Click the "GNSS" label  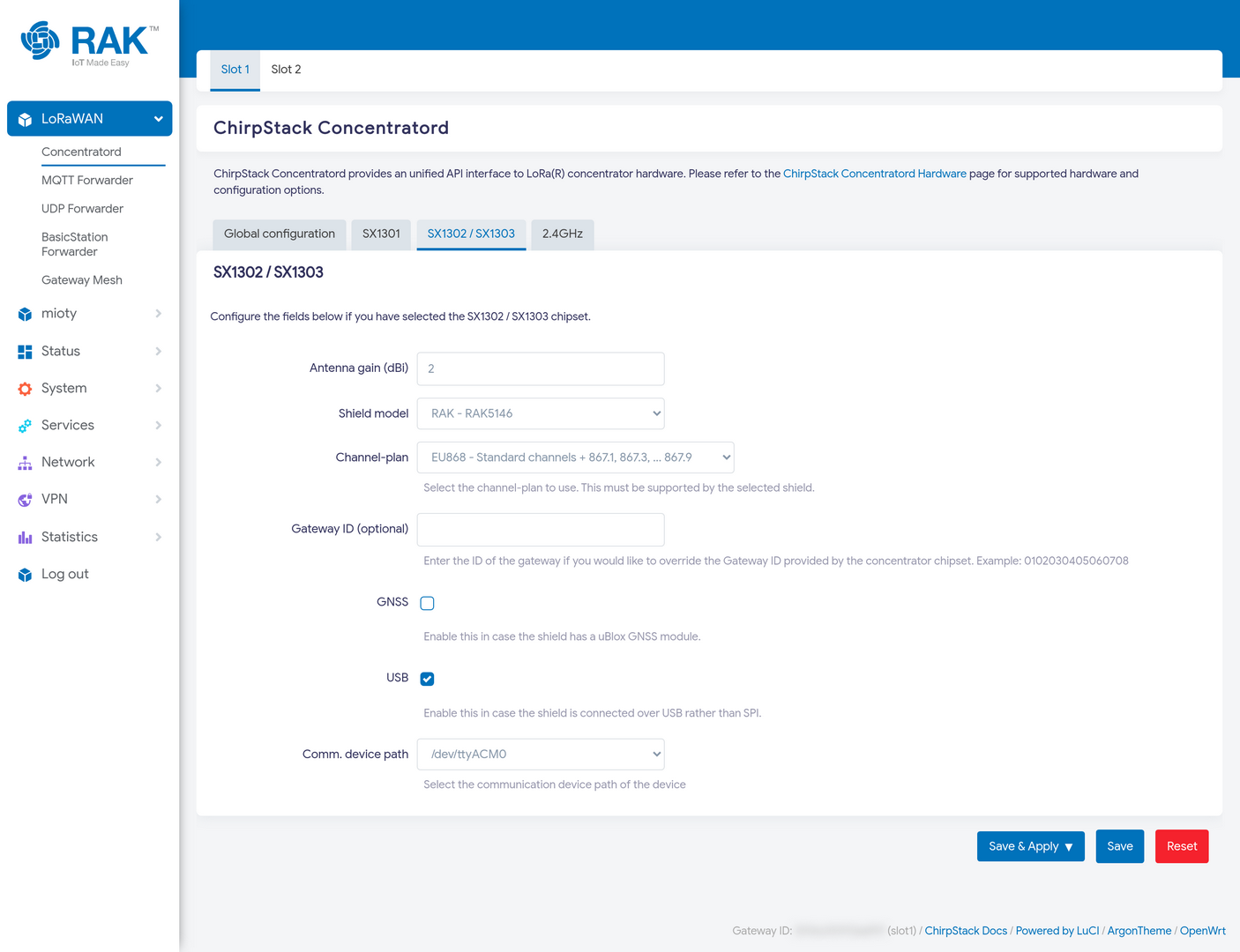pyautogui.click(x=392, y=602)
